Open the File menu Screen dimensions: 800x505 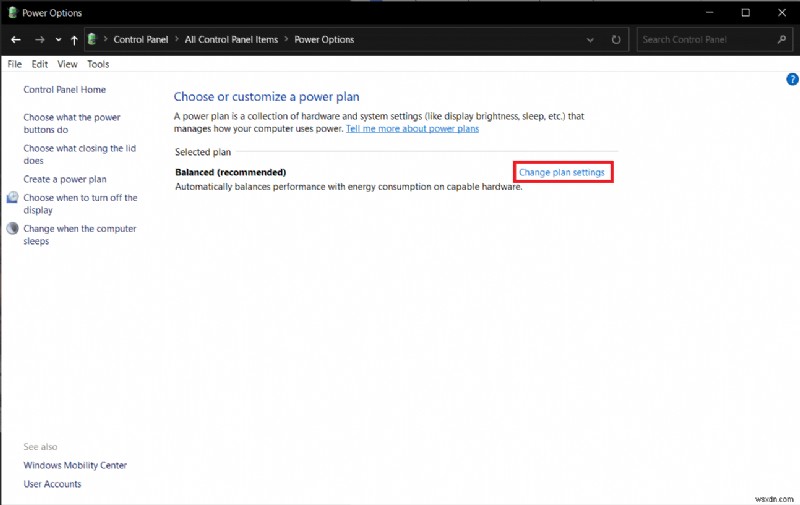pyautogui.click(x=14, y=64)
